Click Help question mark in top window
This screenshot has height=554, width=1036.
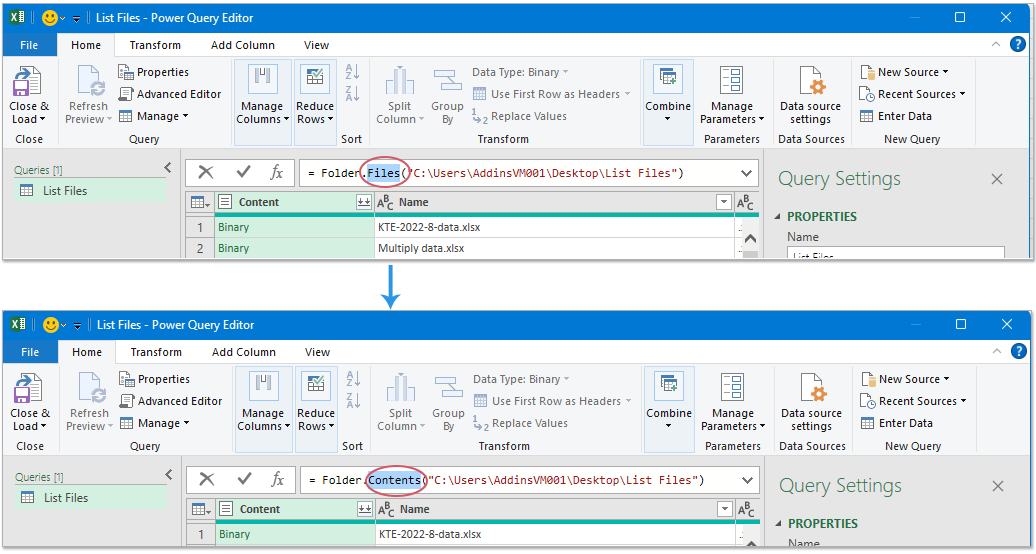[1018, 44]
